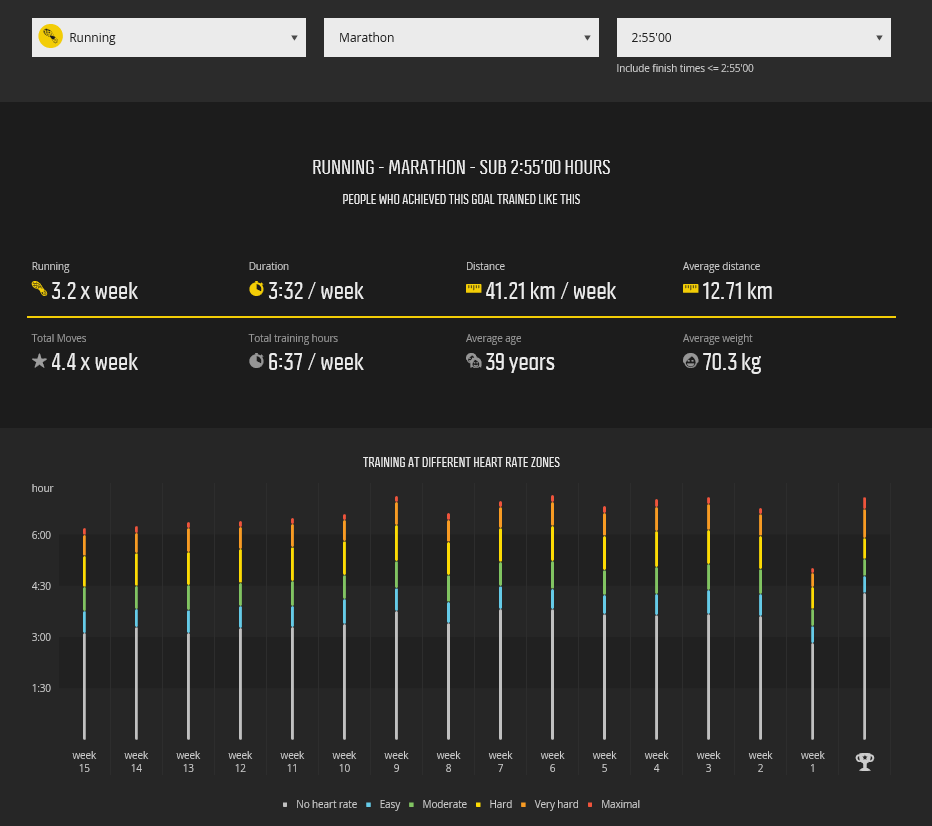Click the week 2 label
932x826 pixels.
(760, 761)
